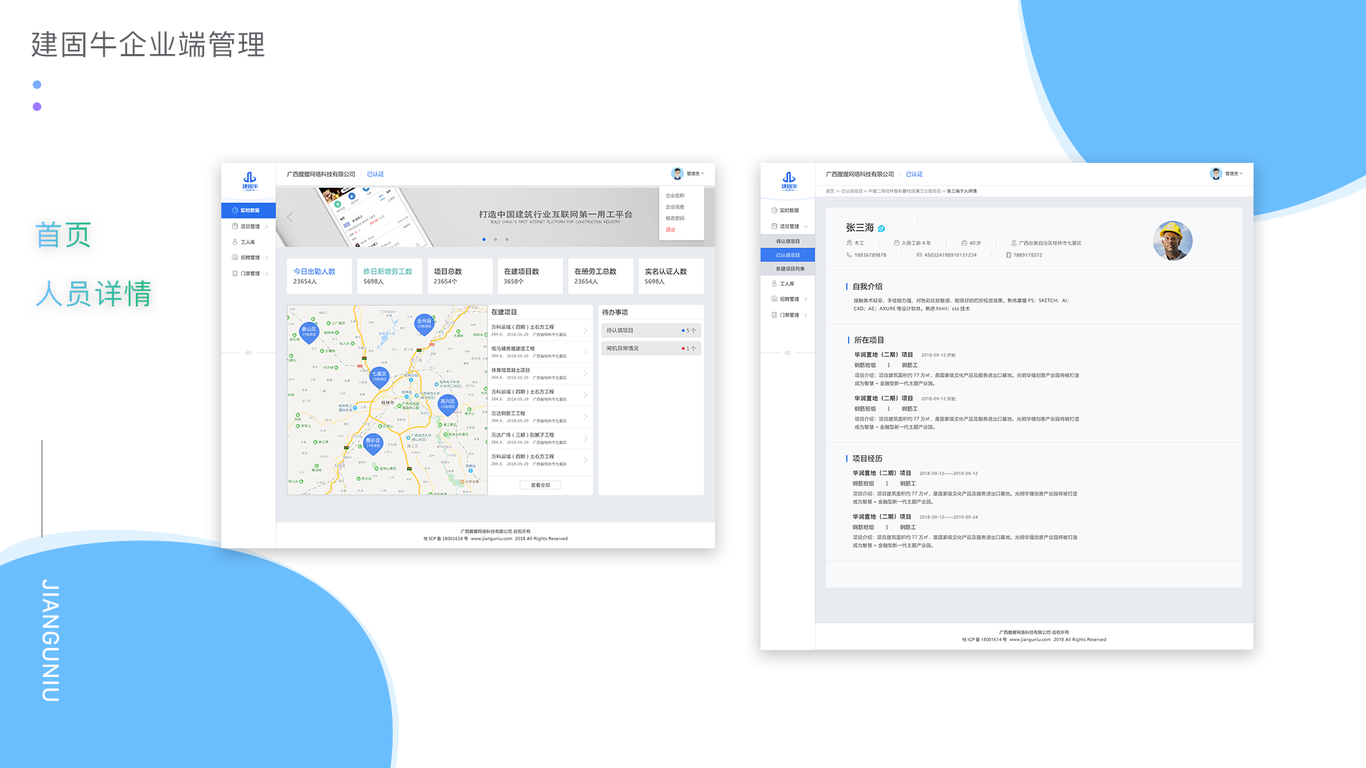1366x768 pixels.
Task: Open 工人库 in the homepage sidebar
Action: [248, 242]
